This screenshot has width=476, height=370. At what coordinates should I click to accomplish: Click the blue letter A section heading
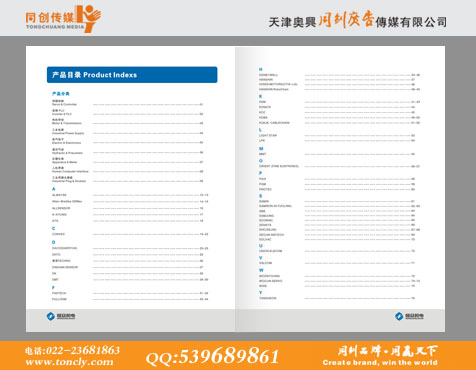coord(53,189)
